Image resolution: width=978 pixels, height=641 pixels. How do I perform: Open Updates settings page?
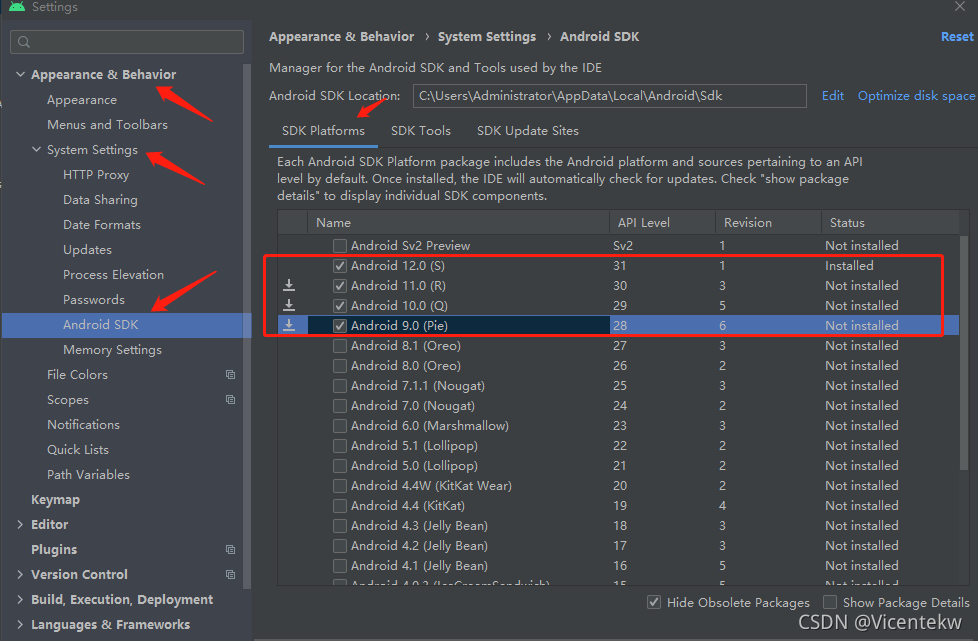coord(87,249)
